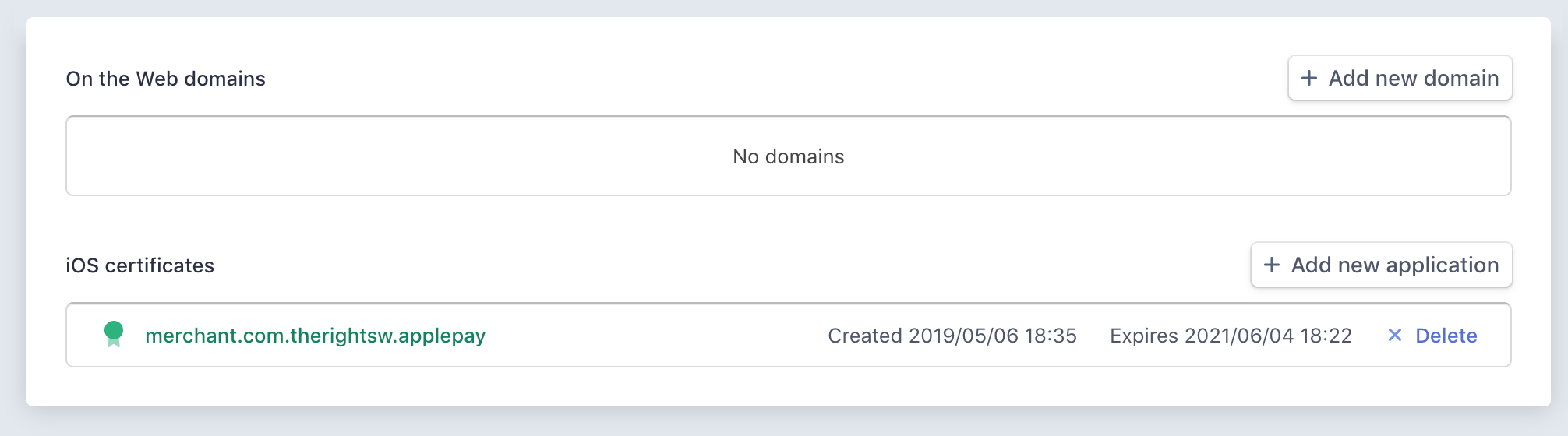Viewport: 1568px width, 436px height.
Task: Select the Created 2019/05/06 timestamp text
Action: 952,336
